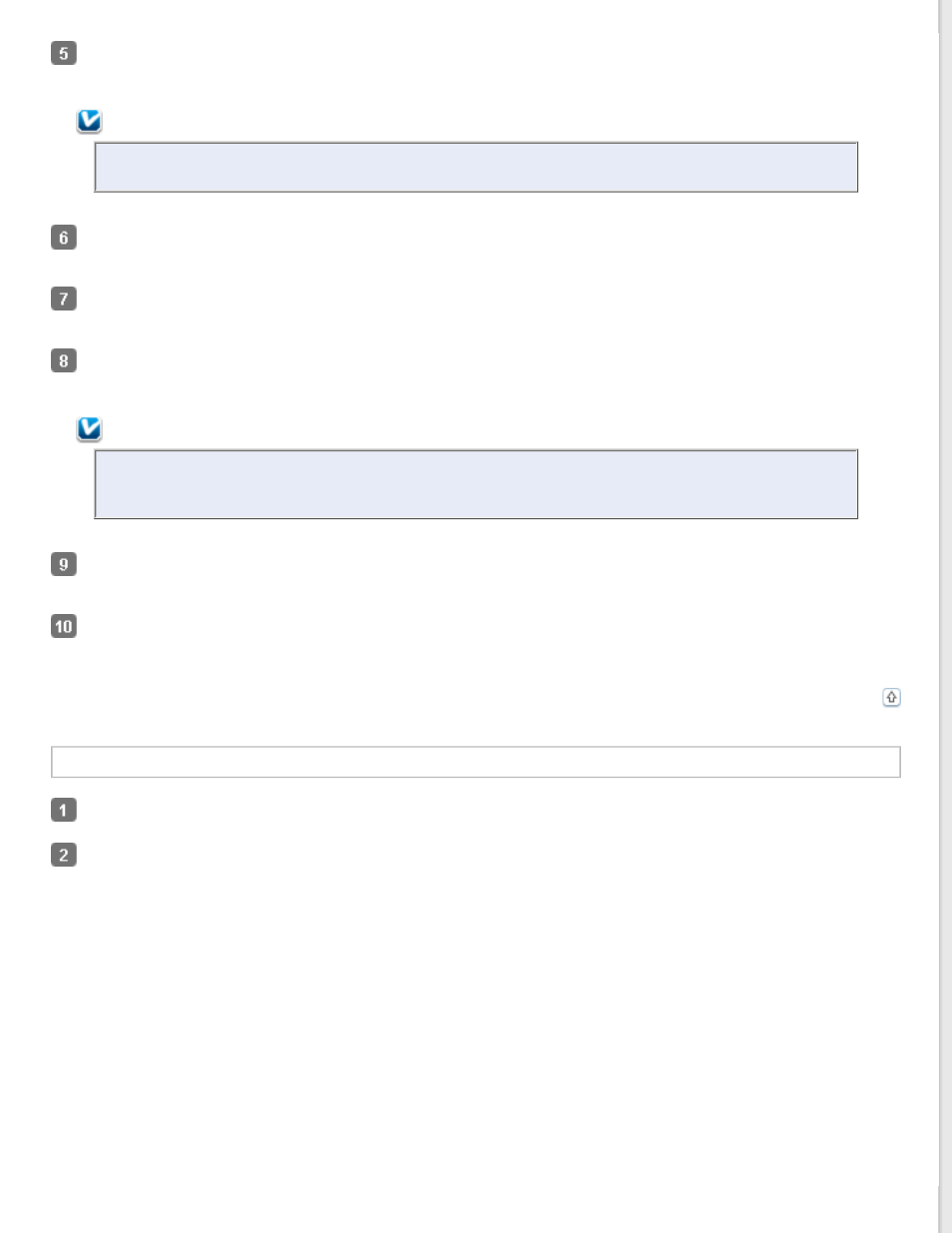Click the shorter blue note box below step 5
The image size is (952, 1233).
coord(476,167)
